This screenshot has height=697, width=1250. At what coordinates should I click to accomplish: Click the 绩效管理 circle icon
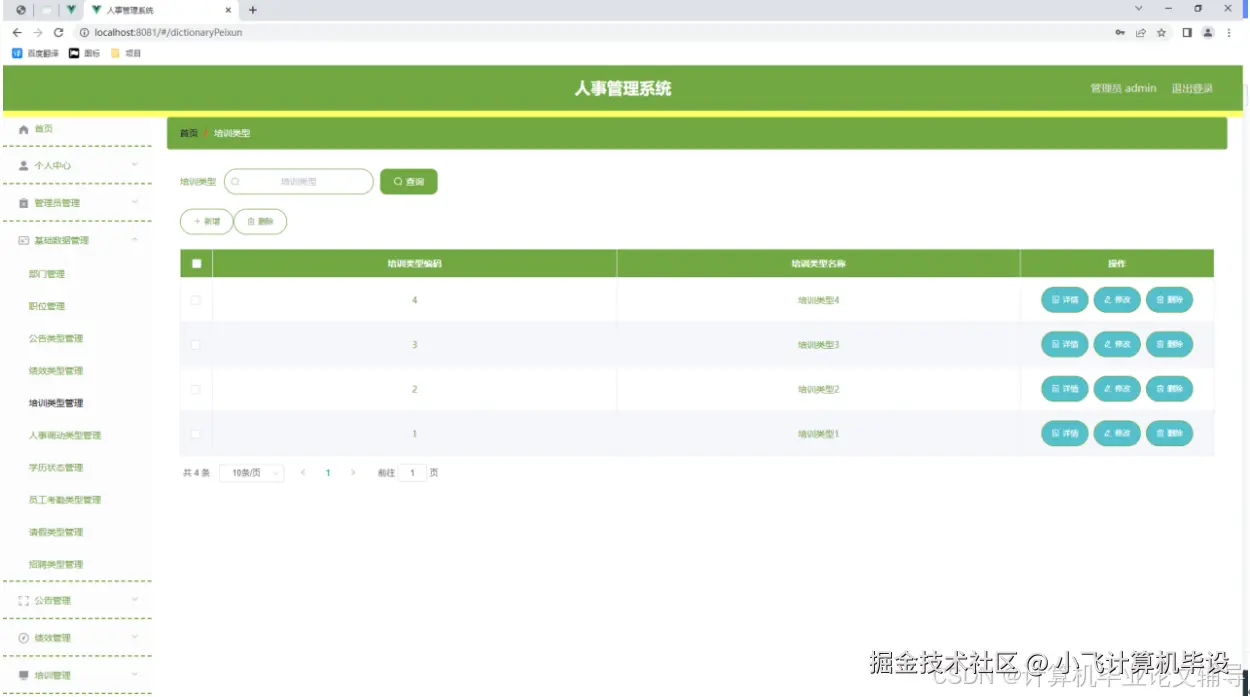pyautogui.click(x=24, y=638)
